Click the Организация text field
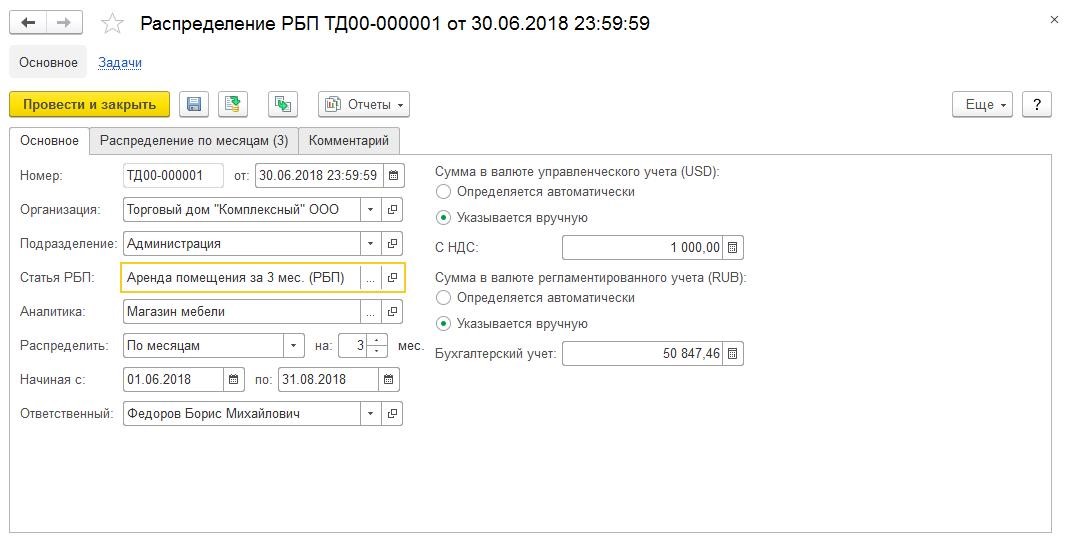The width and height of the screenshot is (1067, 543). pos(242,210)
